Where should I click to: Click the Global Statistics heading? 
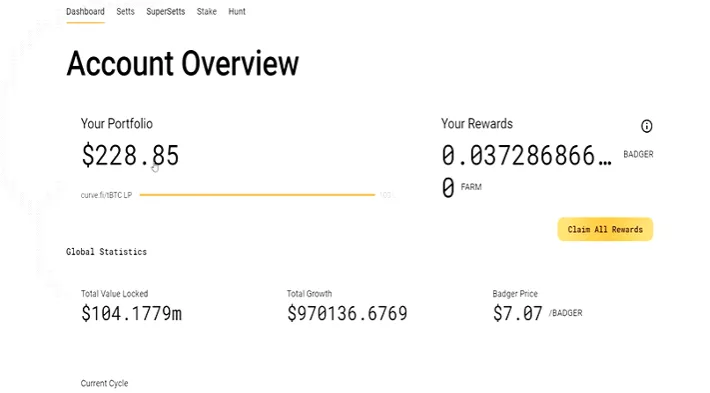click(x=106, y=252)
